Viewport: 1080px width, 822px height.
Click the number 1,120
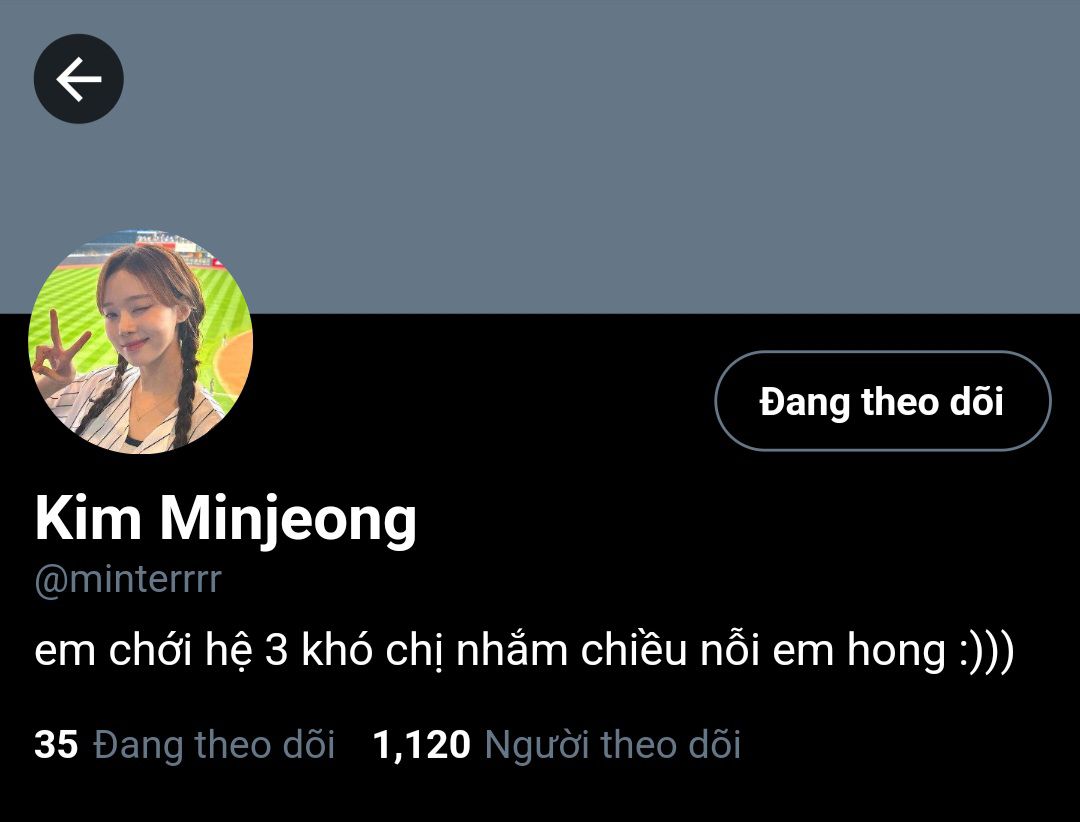422,746
